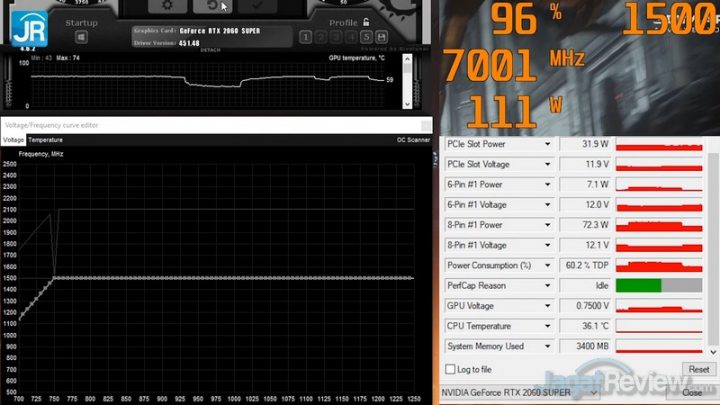Click the GPU Voltage value 0.7500 V

pos(585,306)
